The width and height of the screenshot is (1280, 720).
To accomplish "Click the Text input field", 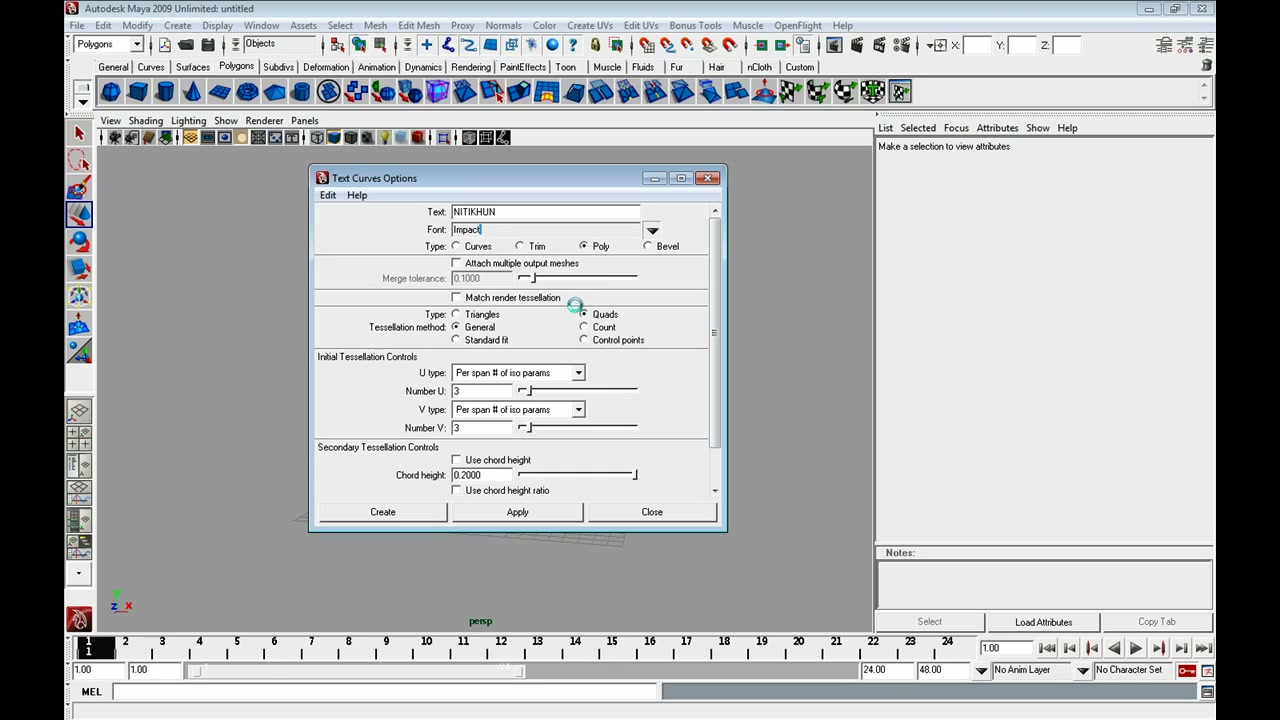I will click(545, 212).
